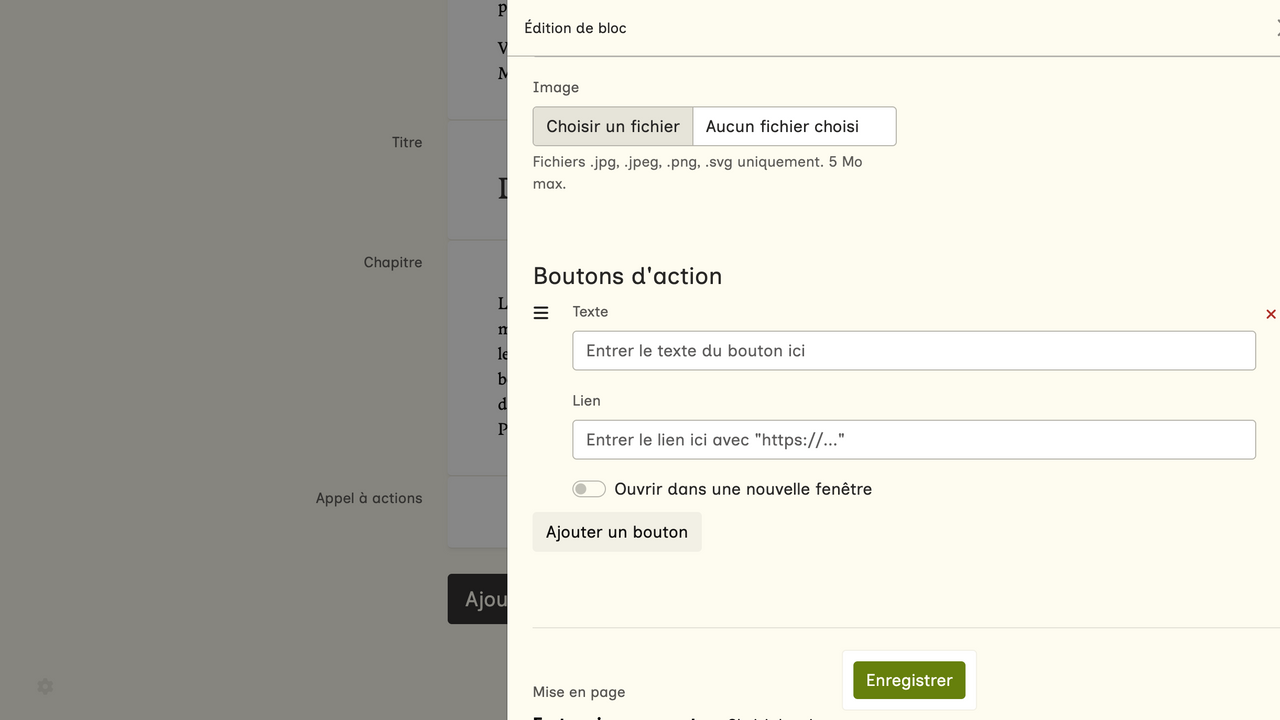Grab the drag handle of the action button row

(541, 313)
